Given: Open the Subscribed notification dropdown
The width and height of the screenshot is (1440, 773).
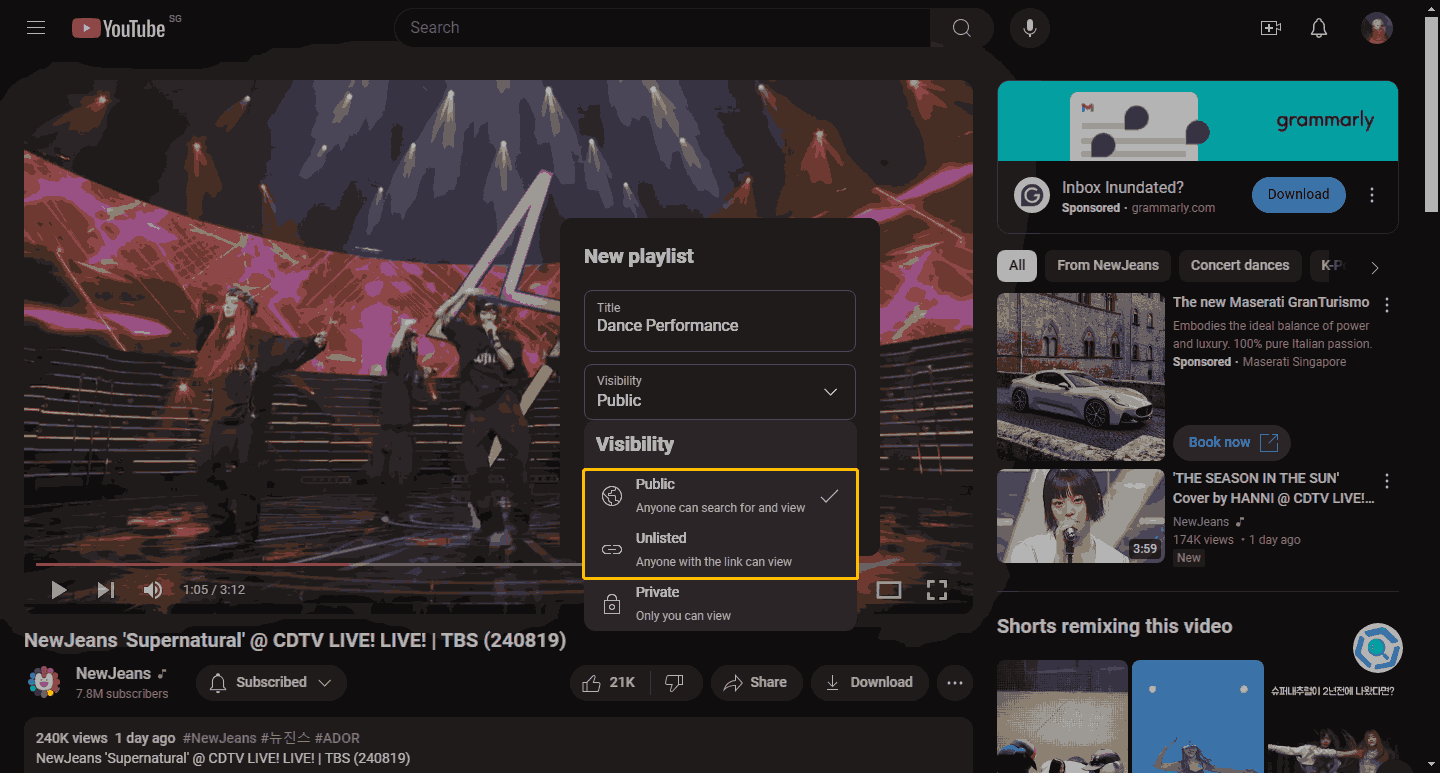Looking at the screenshot, I should 271,682.
